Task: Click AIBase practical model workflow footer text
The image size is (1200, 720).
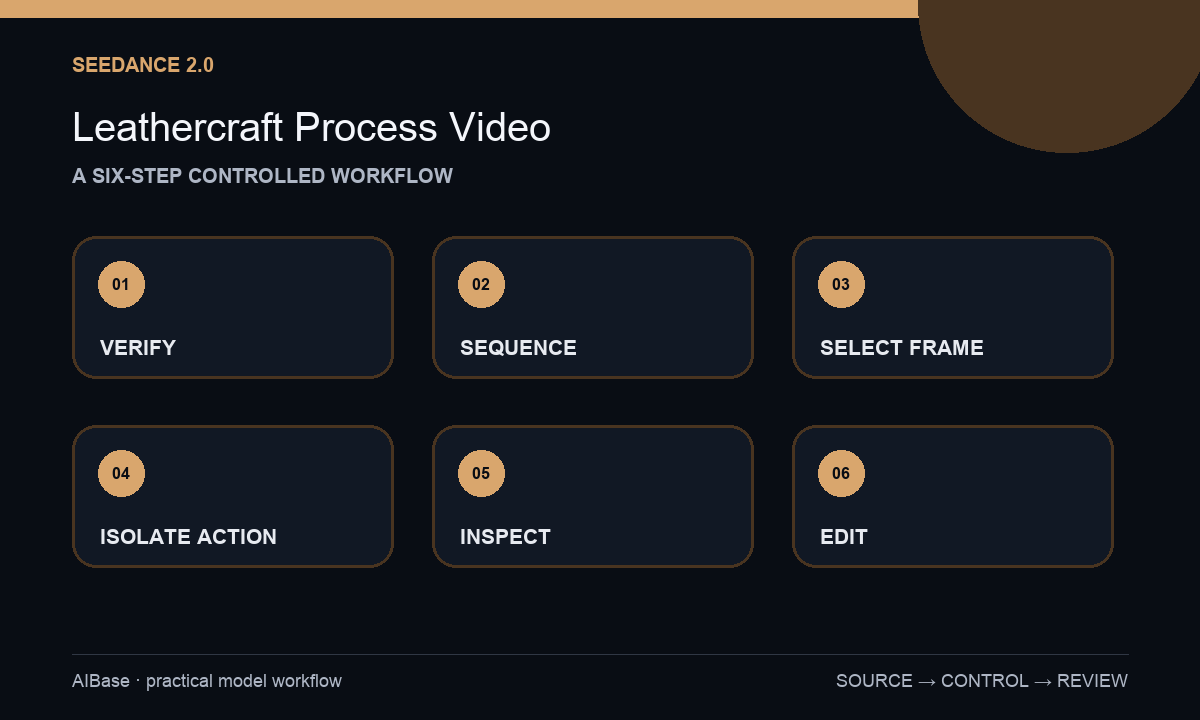Action: click(207, 681)
